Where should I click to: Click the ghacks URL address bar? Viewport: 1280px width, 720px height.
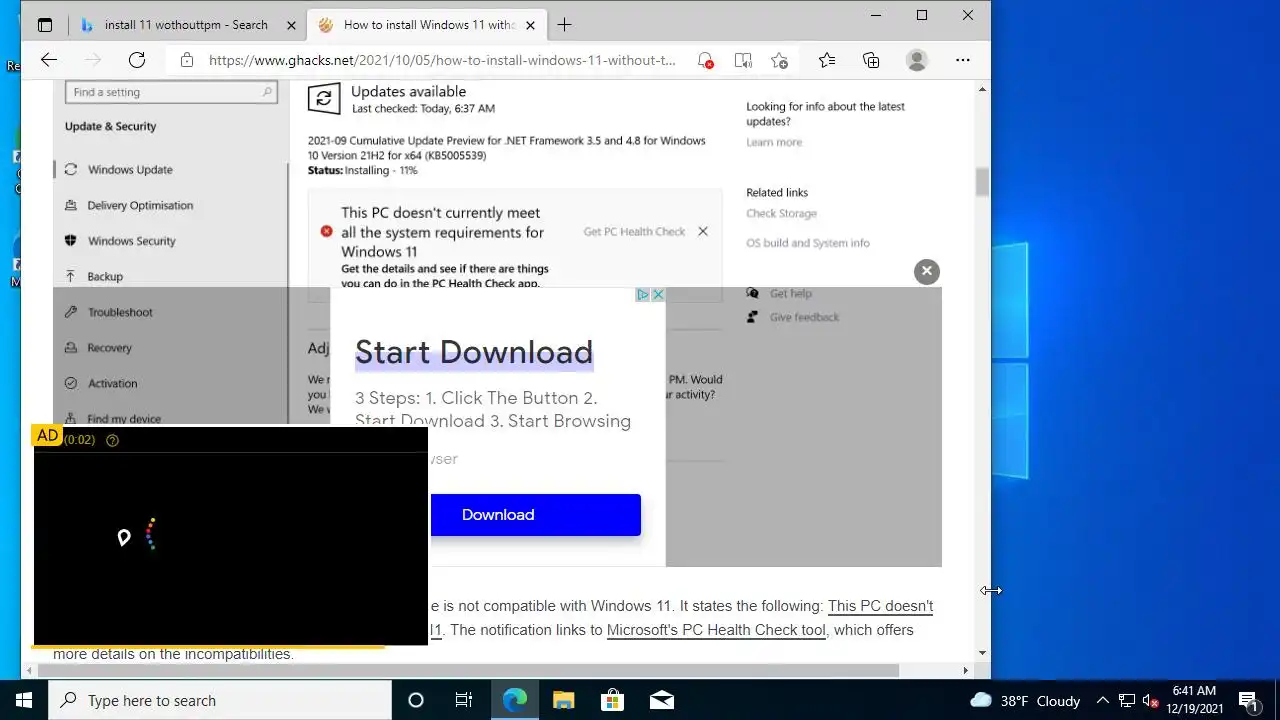coord(442,60)
